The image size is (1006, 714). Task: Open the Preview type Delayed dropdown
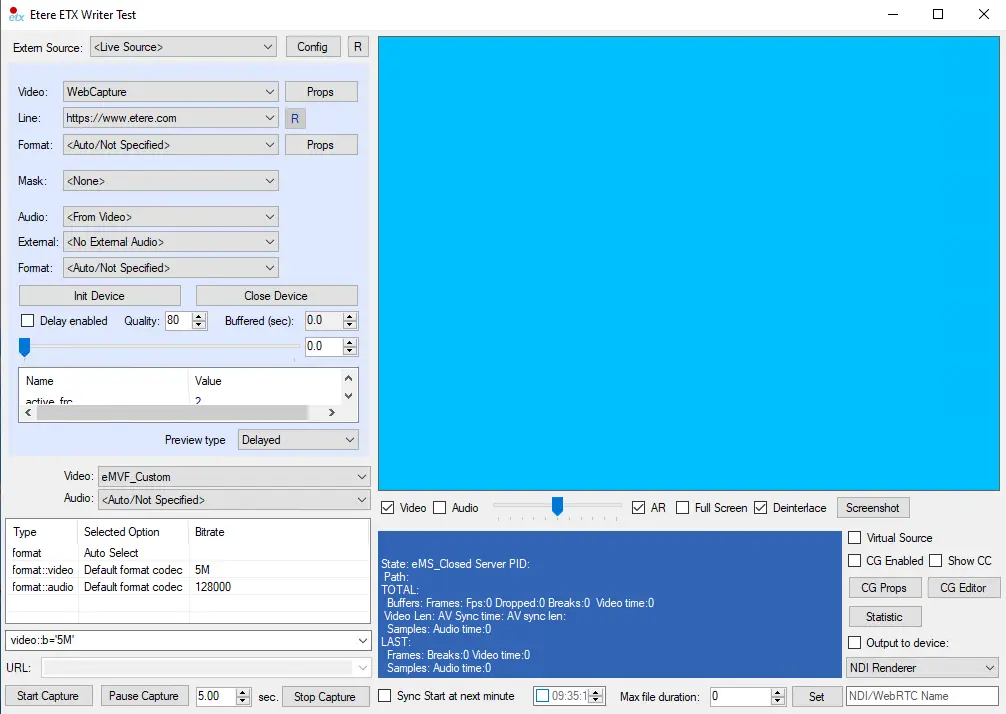click(x=298, y=440)
